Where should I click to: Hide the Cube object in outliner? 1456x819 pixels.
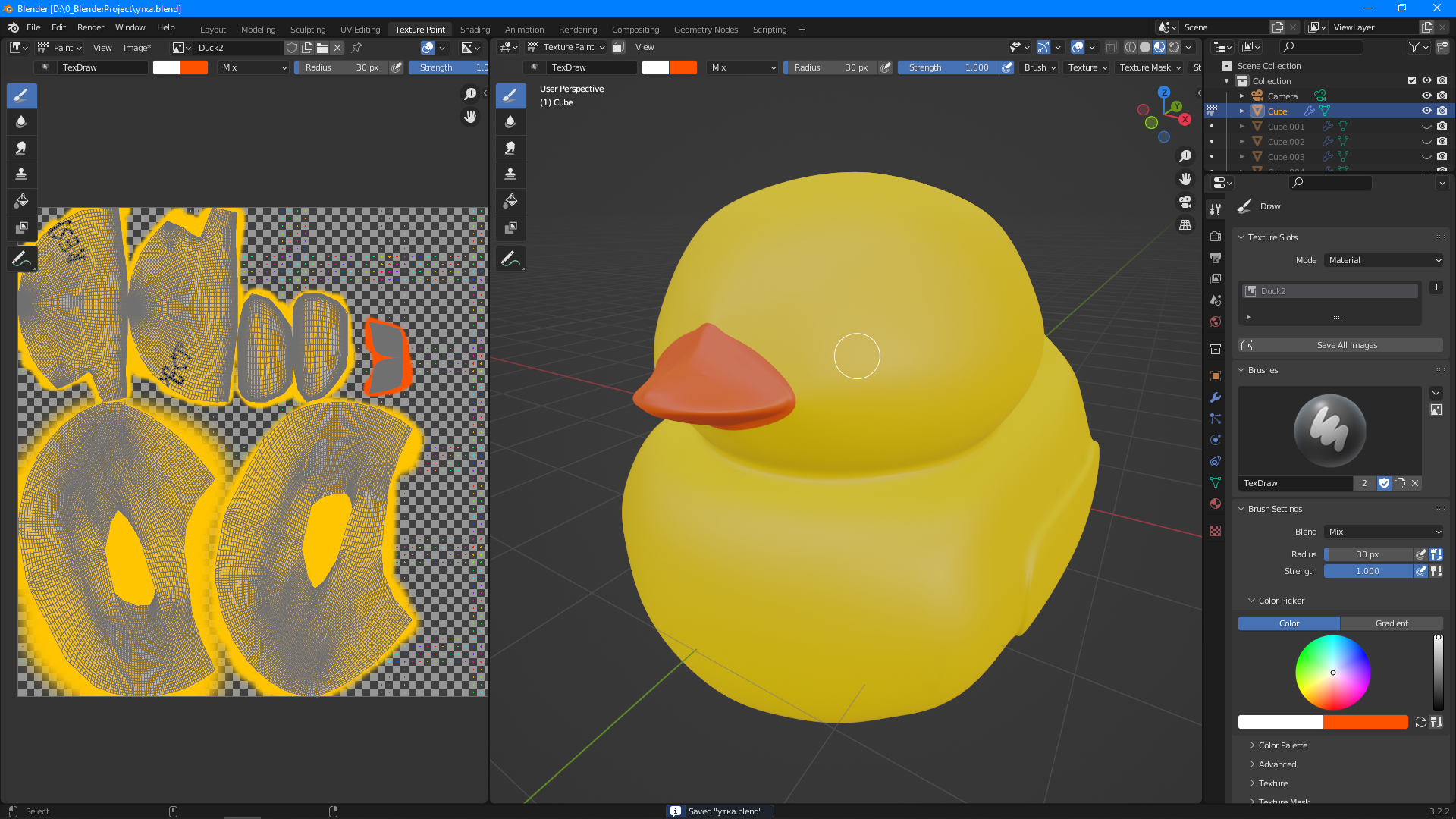(x=1426, y=111)
